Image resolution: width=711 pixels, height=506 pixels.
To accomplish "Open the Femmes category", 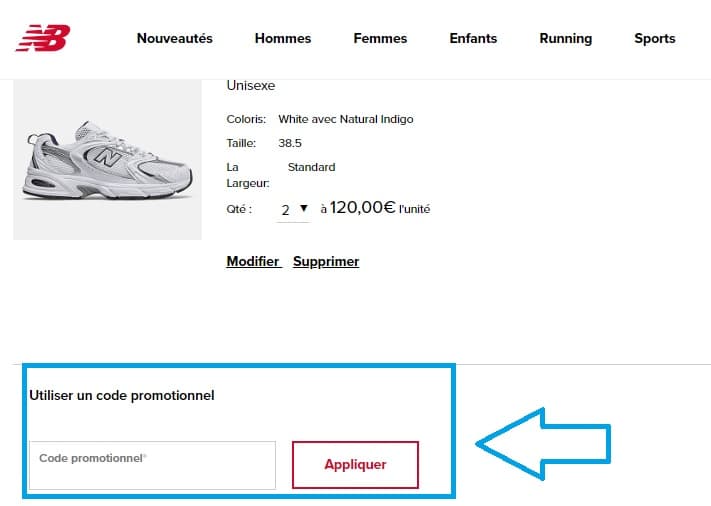I will coord(380,39).
